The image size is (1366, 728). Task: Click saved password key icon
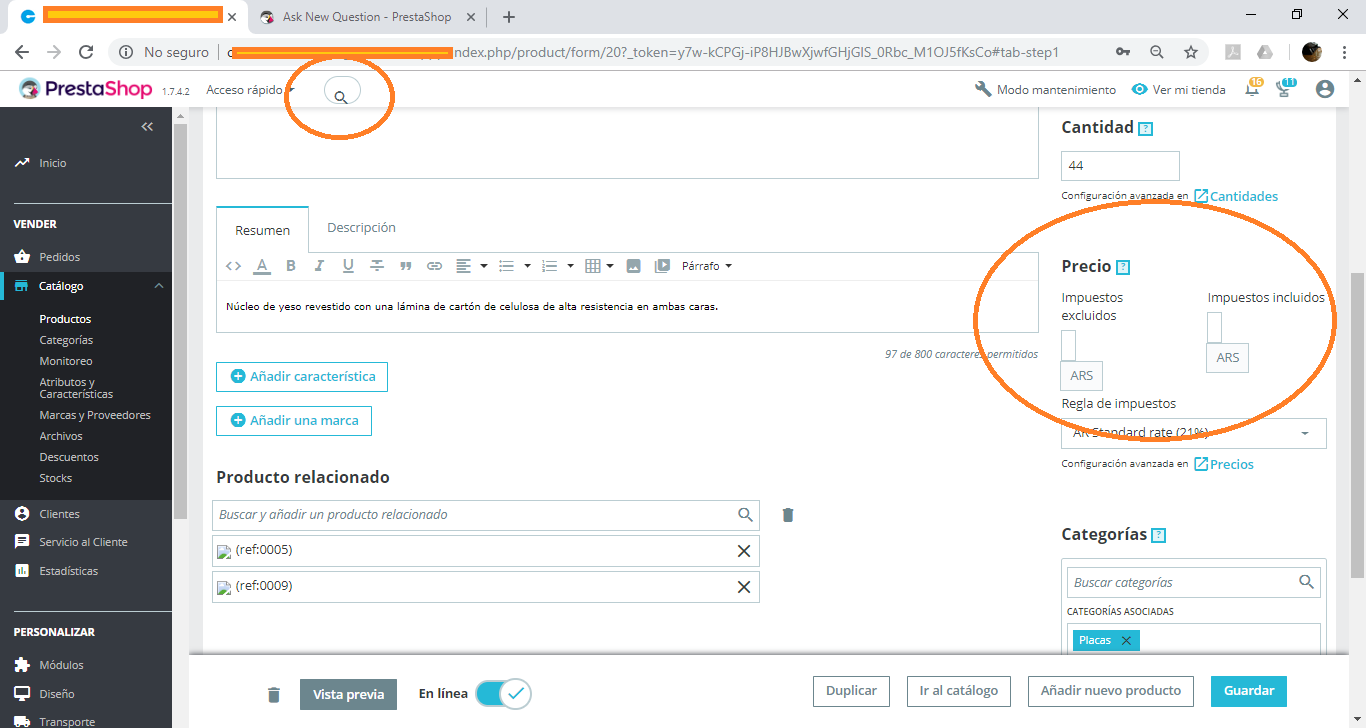pyautogui.click(x=1123, y=52)
